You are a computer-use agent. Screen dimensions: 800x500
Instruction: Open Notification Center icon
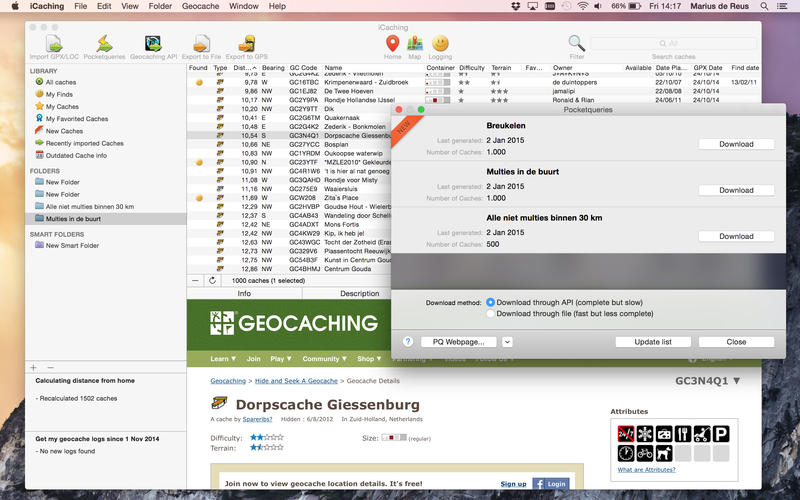[782, 6]
